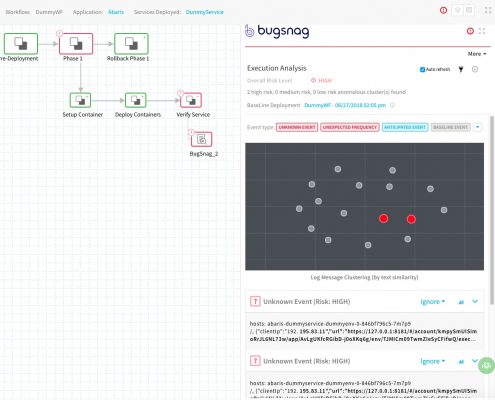Open chart icon of first Unknown Event
The image size is (495, 400).
coord(461,302)
